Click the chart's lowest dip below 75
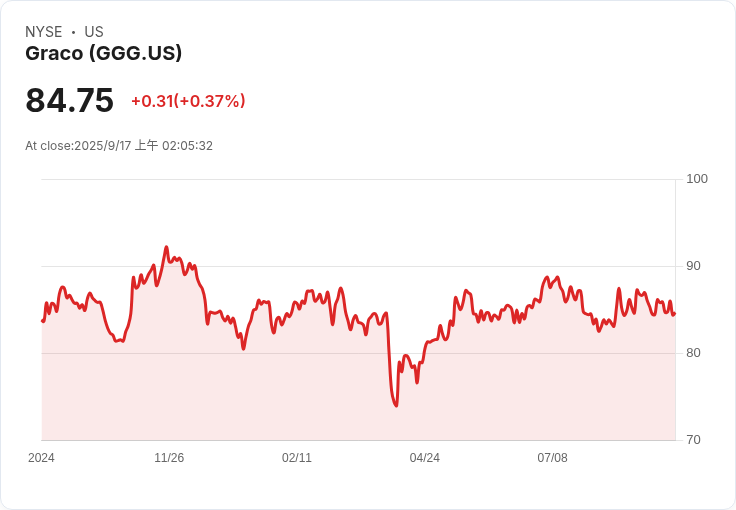 (396, 405)
